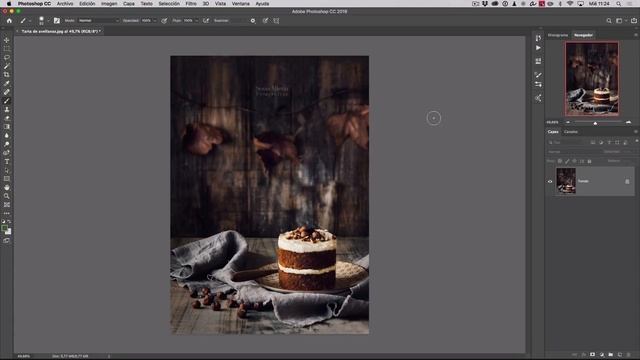Open the Edit Toolbar three-dots menu
The image size is (640, 360).
point(7,213)
